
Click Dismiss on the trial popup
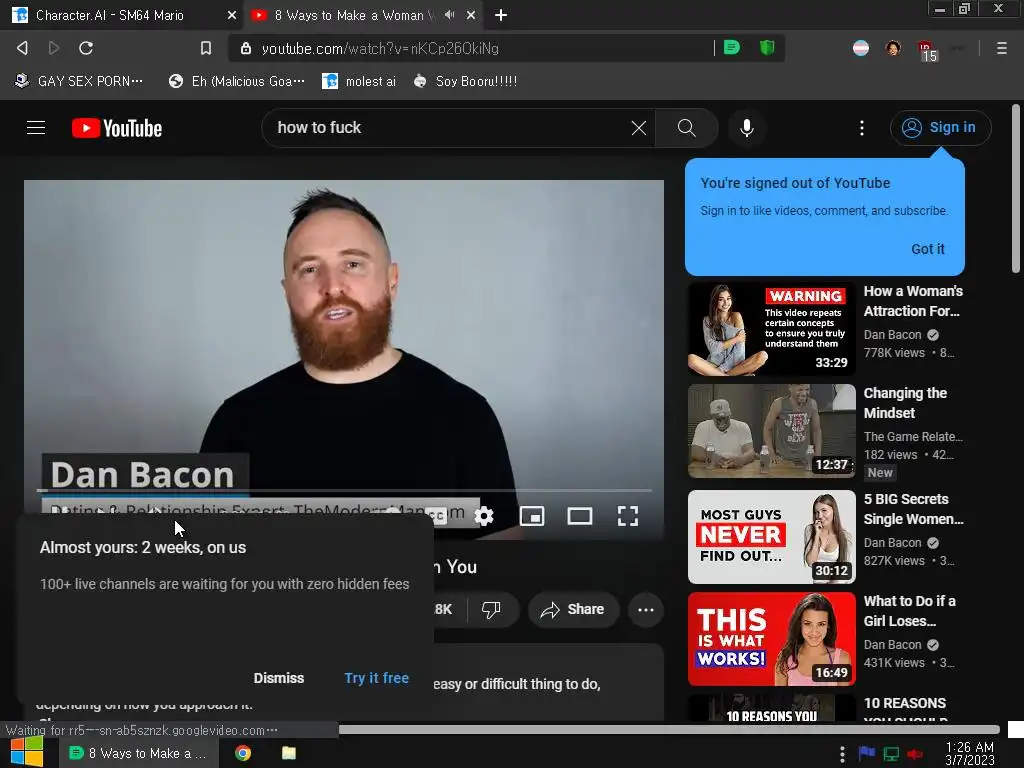tap(279, 678)
